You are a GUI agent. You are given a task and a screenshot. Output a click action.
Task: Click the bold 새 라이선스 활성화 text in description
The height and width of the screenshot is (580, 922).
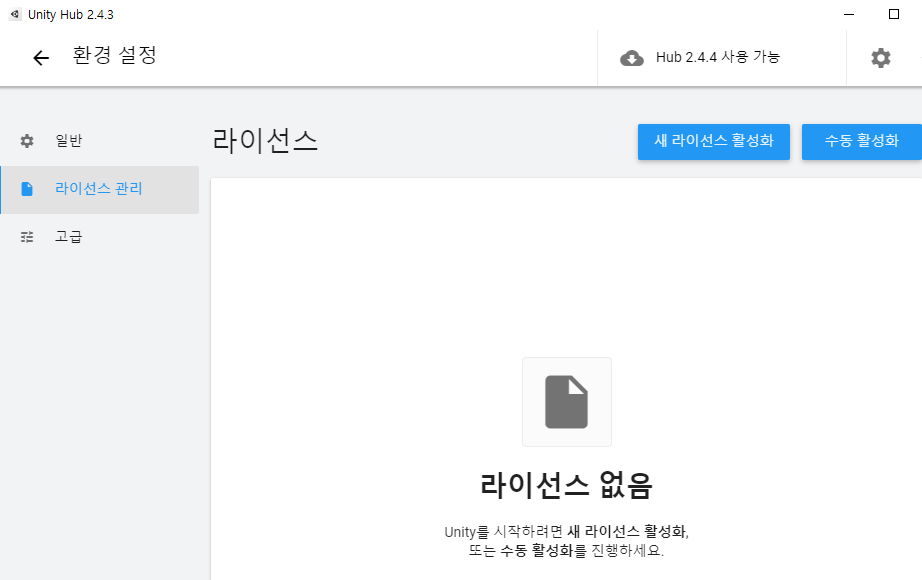pos(626,532)
